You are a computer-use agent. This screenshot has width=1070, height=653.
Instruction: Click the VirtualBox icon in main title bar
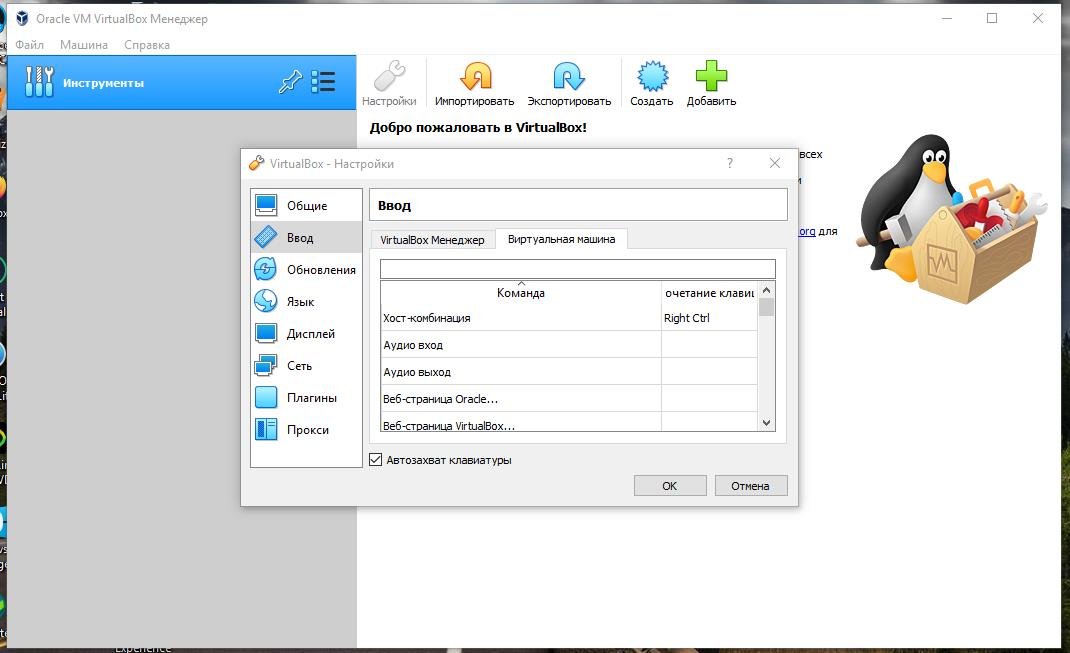click(22, 18)
